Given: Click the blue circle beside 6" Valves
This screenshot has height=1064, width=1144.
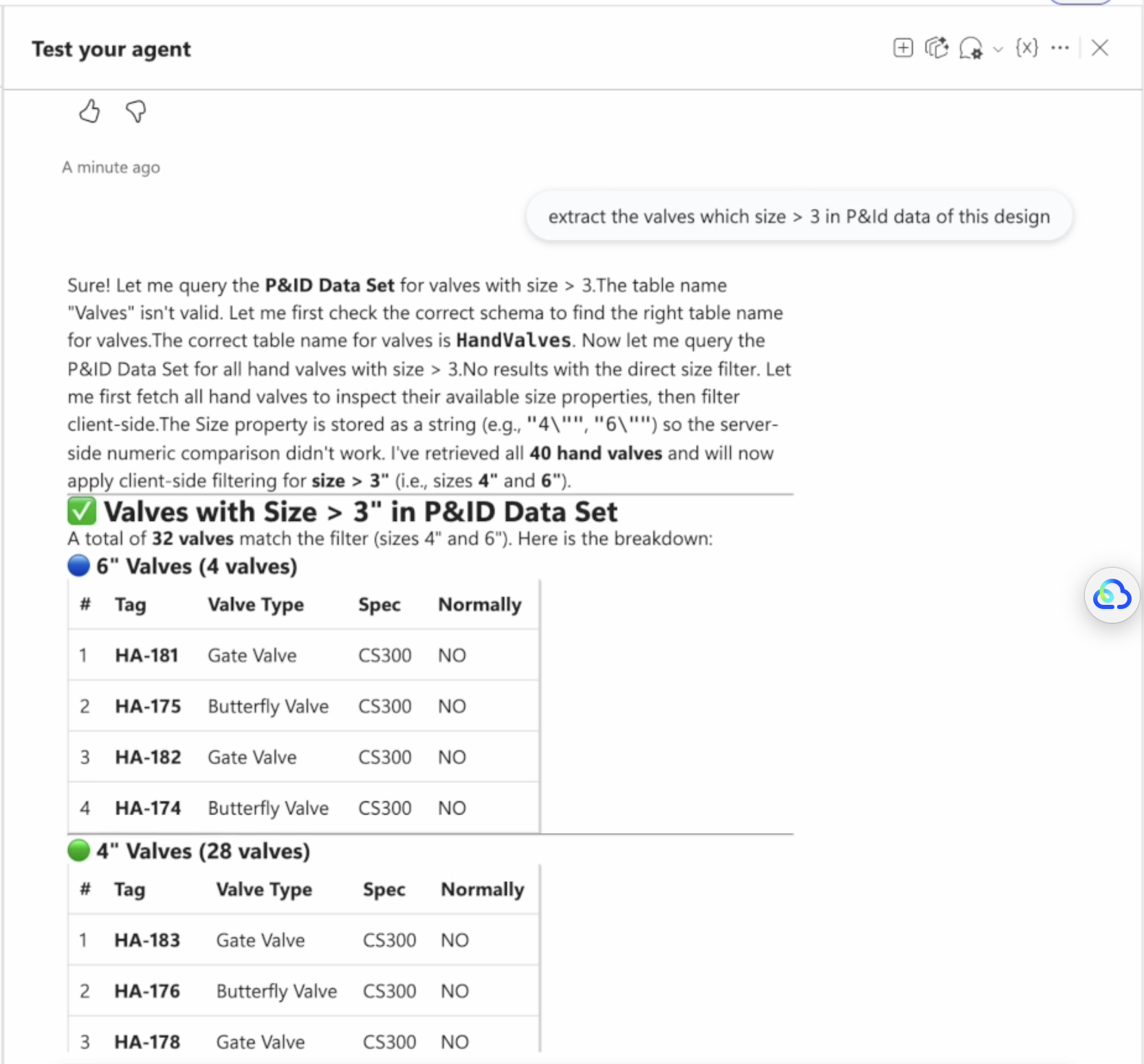Looking at the screenshot, I should click(x=79, y=566).
